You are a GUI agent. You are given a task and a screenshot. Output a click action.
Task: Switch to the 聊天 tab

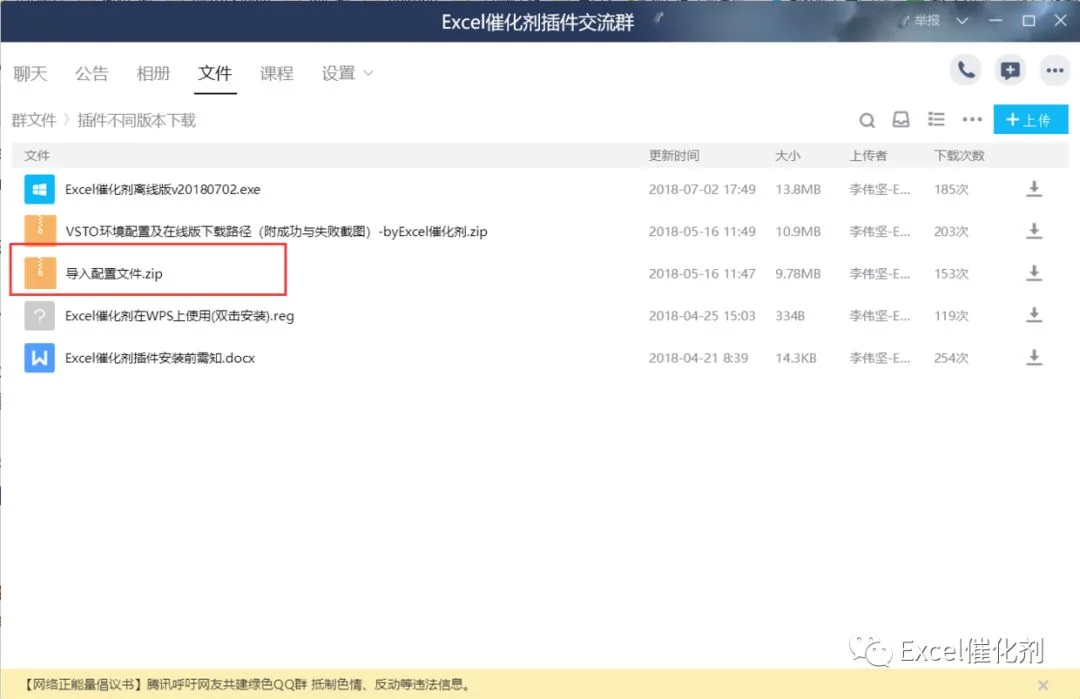pos(30,73)
